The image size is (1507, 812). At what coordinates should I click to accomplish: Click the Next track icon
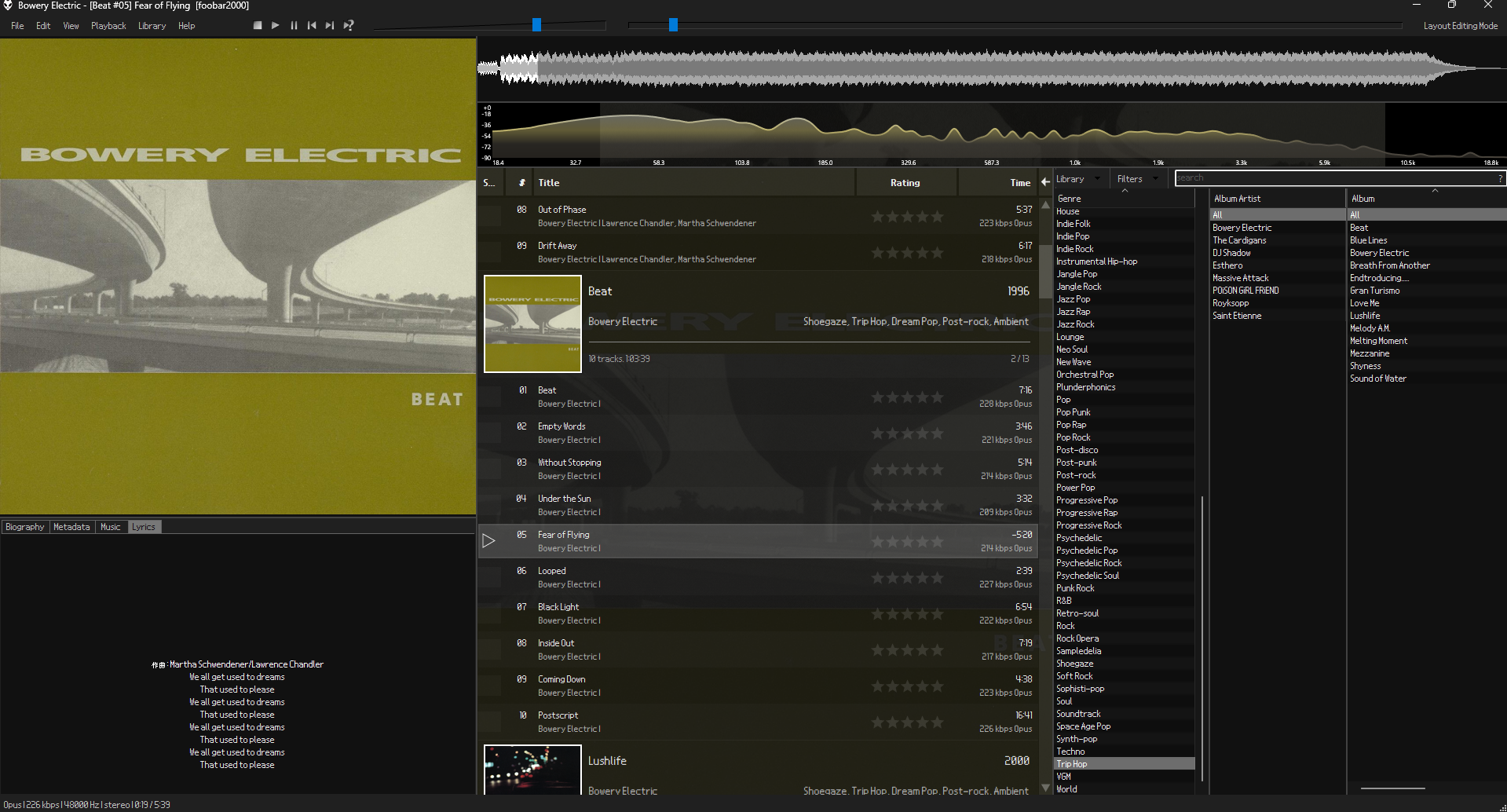pos(329,24)
